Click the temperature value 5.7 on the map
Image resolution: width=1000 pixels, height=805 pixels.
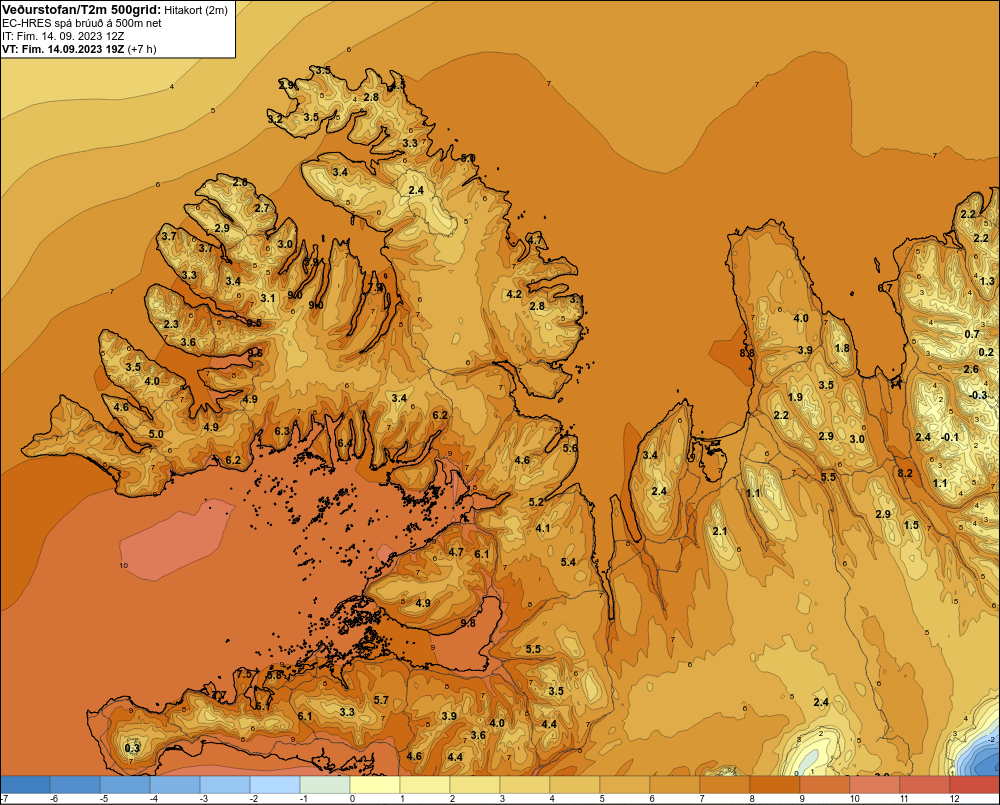point(381,700)
